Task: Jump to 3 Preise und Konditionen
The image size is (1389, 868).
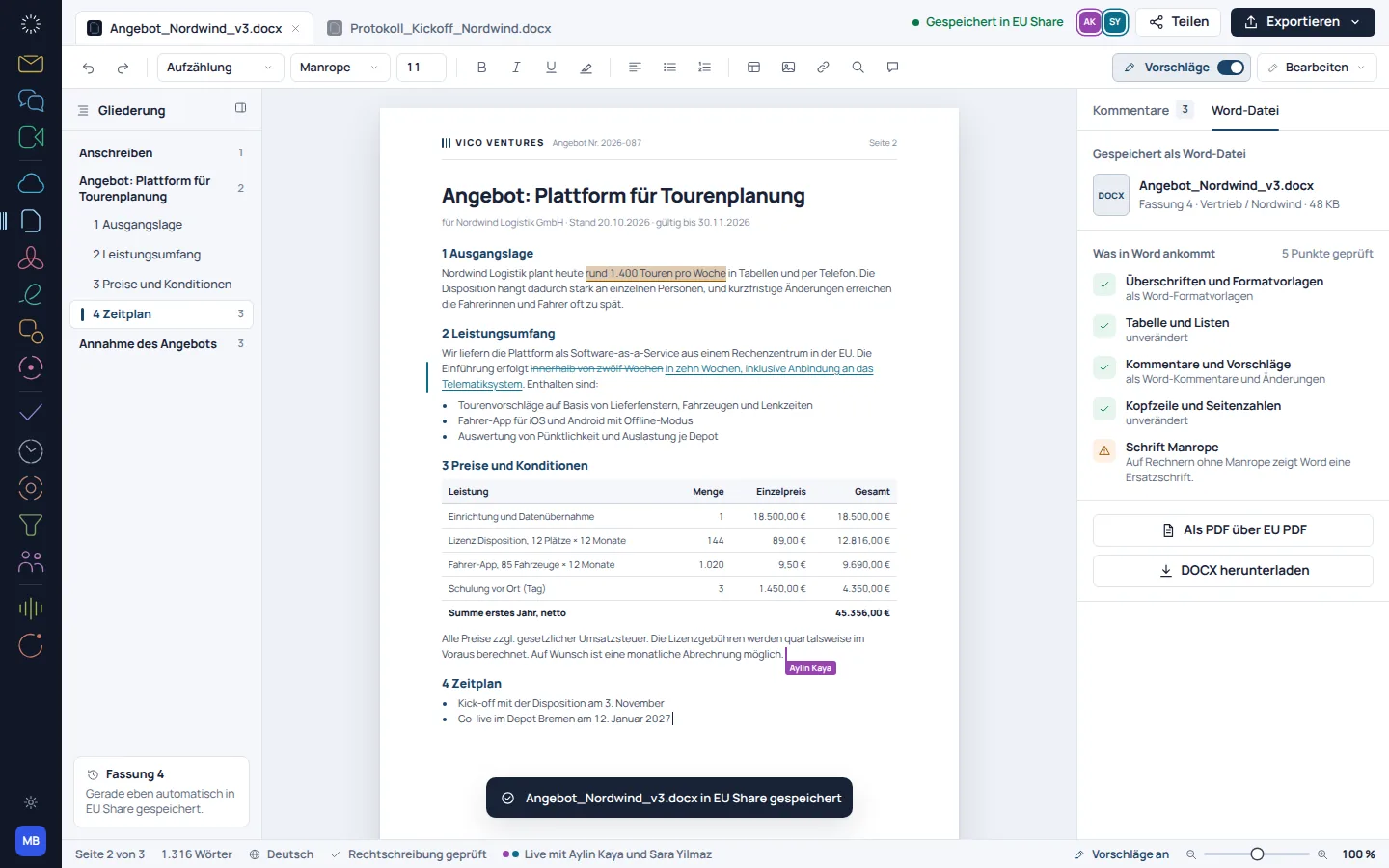Action: tap(162, 285)
